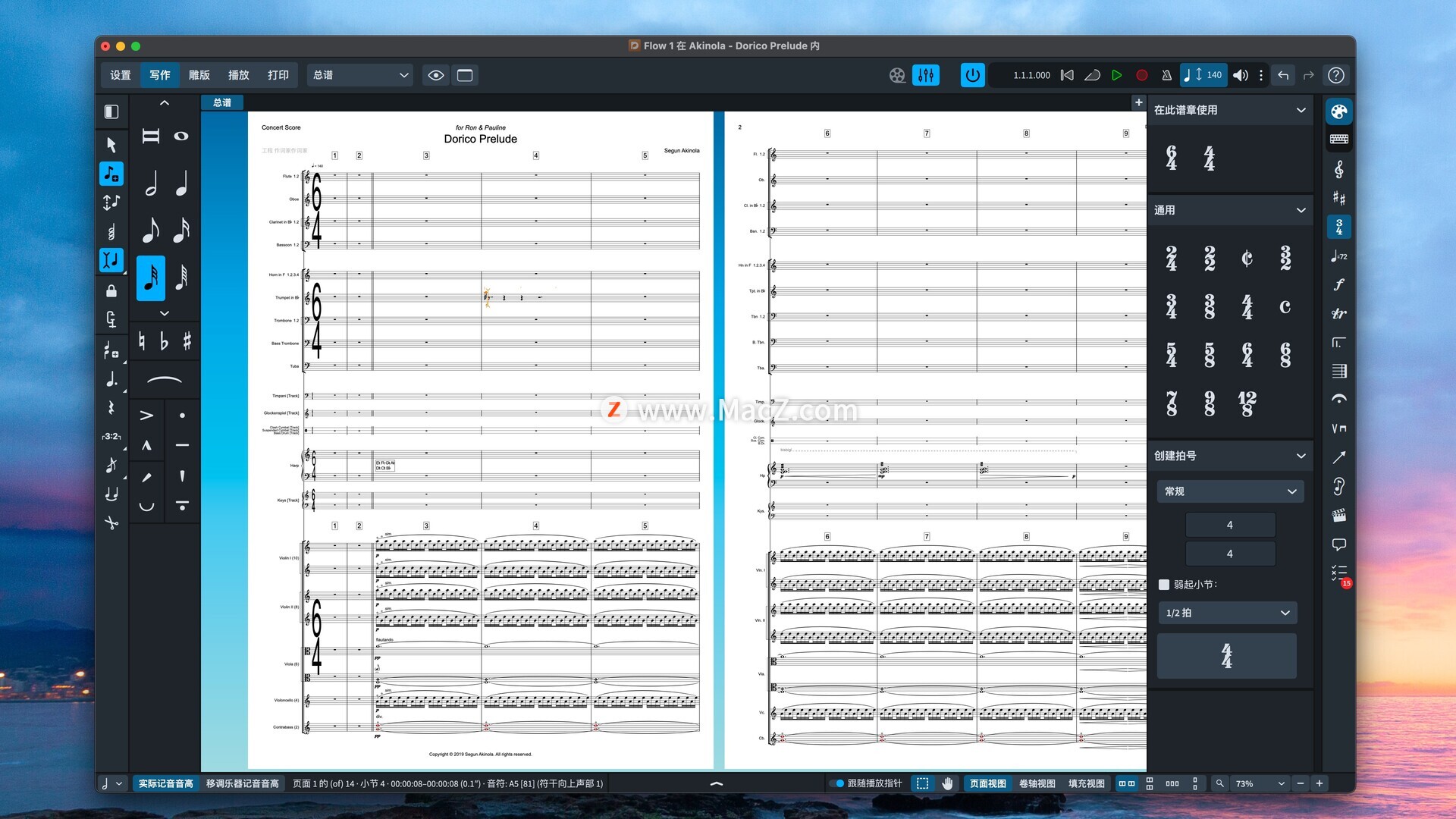Open the tempo panel icon
Screen dimensions: 1456x819
[1338, 256]
